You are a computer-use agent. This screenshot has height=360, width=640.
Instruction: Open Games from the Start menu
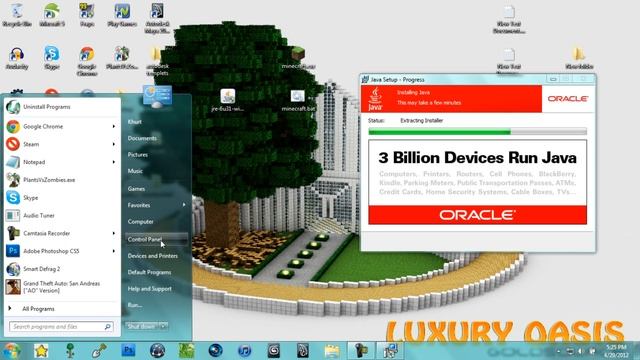coord(136,189)
